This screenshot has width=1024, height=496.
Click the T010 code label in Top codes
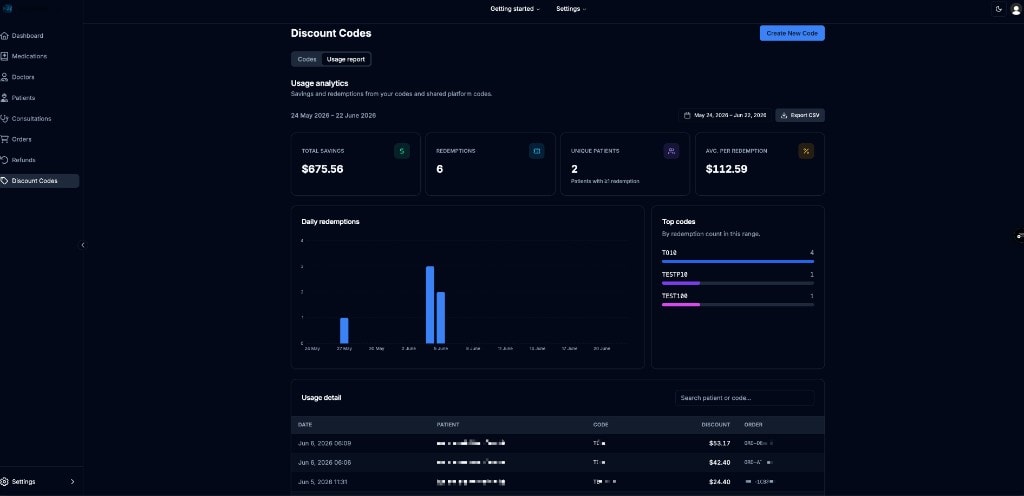tap(669, 253)
